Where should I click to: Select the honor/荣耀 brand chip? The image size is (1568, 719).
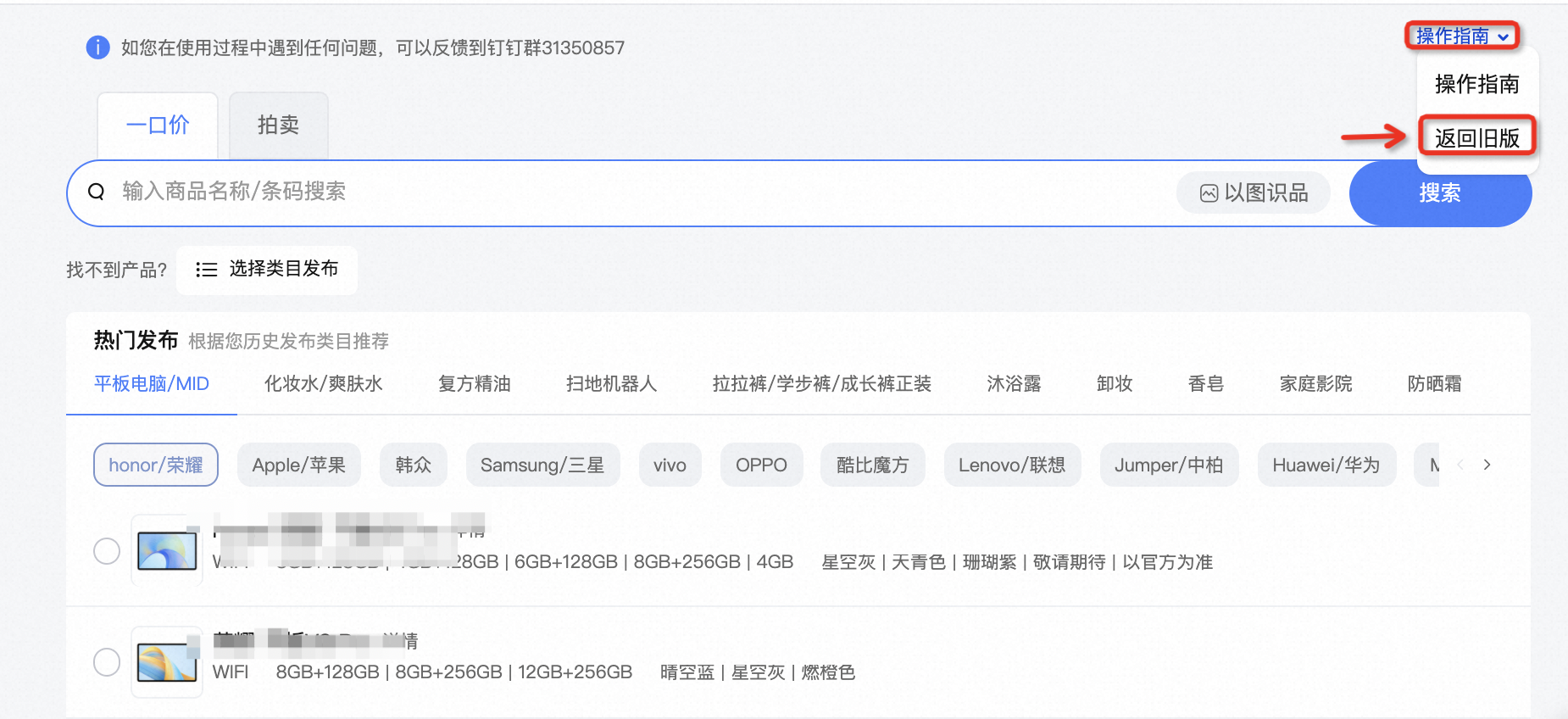[x=156, y=465]
